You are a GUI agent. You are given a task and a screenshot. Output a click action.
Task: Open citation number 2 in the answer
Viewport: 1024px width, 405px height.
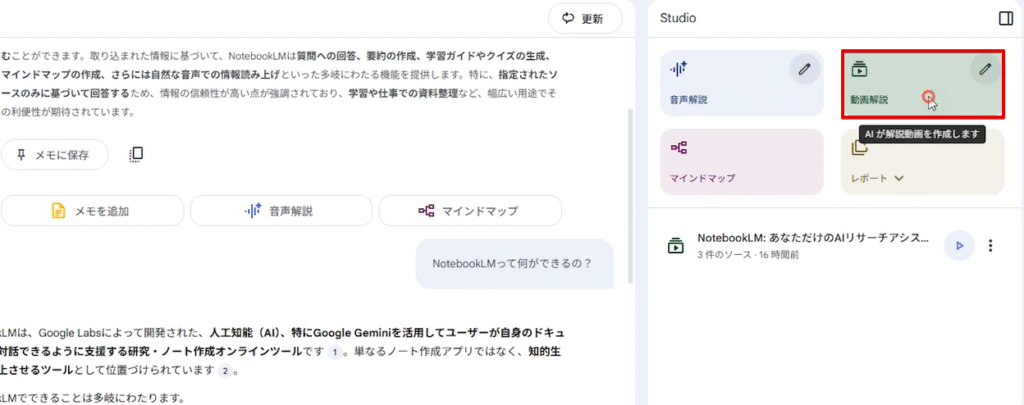tap(226, 371)
